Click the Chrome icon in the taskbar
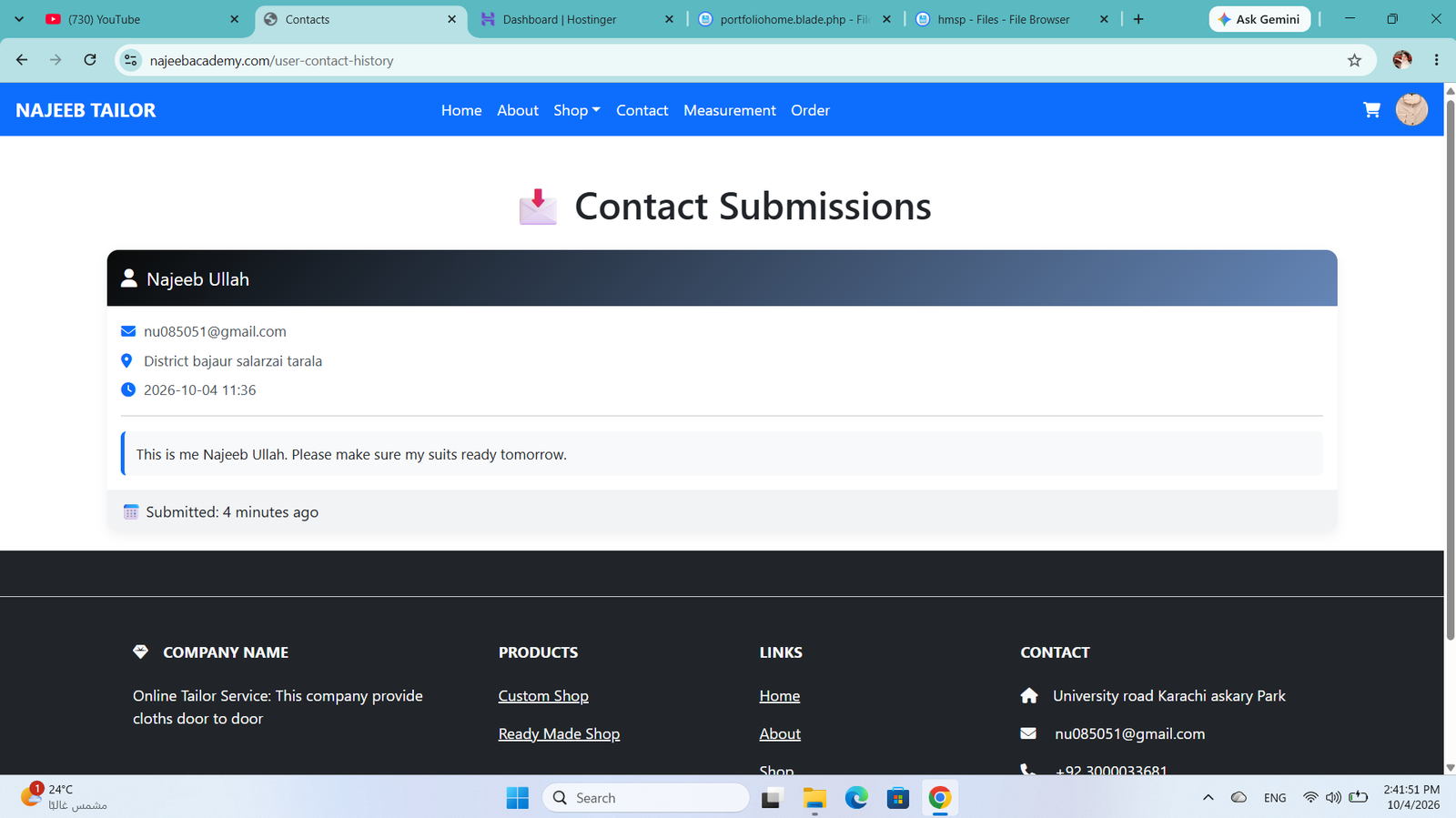The height and width of the screenshot is (818, 1456). coord(940,798)
